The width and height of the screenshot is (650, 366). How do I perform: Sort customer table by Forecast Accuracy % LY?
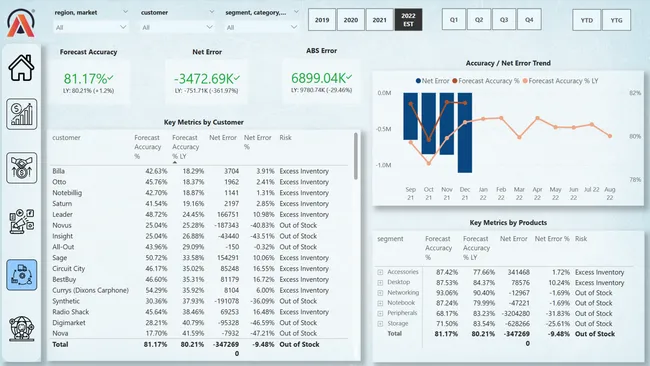185,147
